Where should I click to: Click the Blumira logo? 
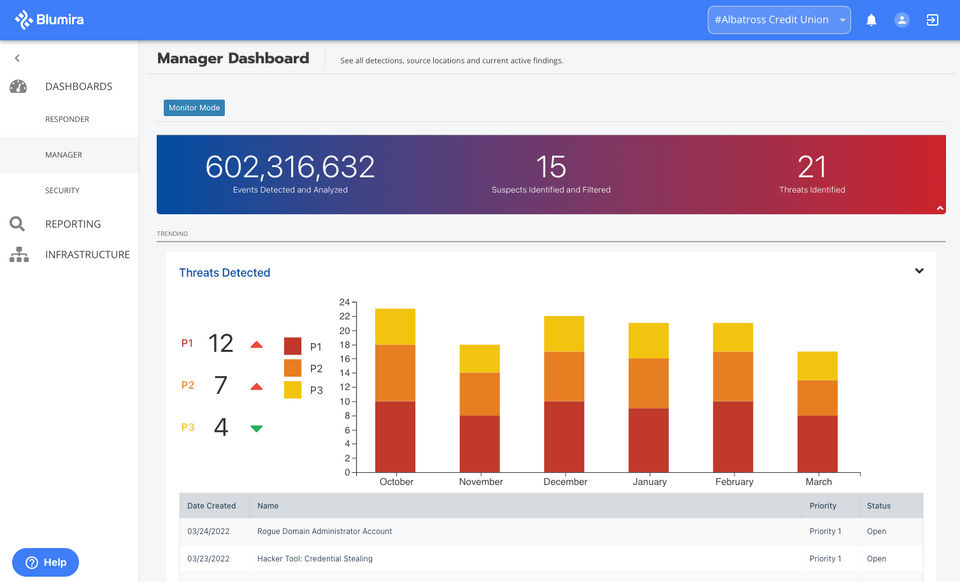click(49, 20)
